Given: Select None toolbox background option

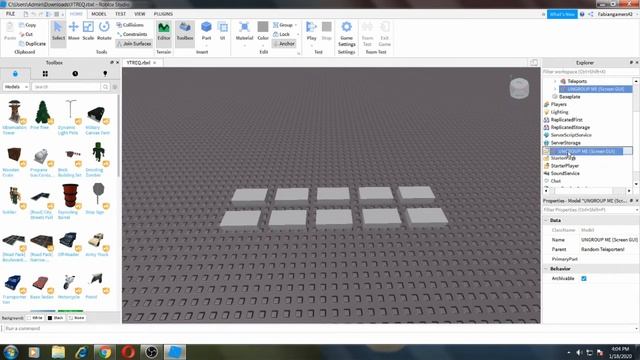Looking at the screenshot, I should (76, 318).
